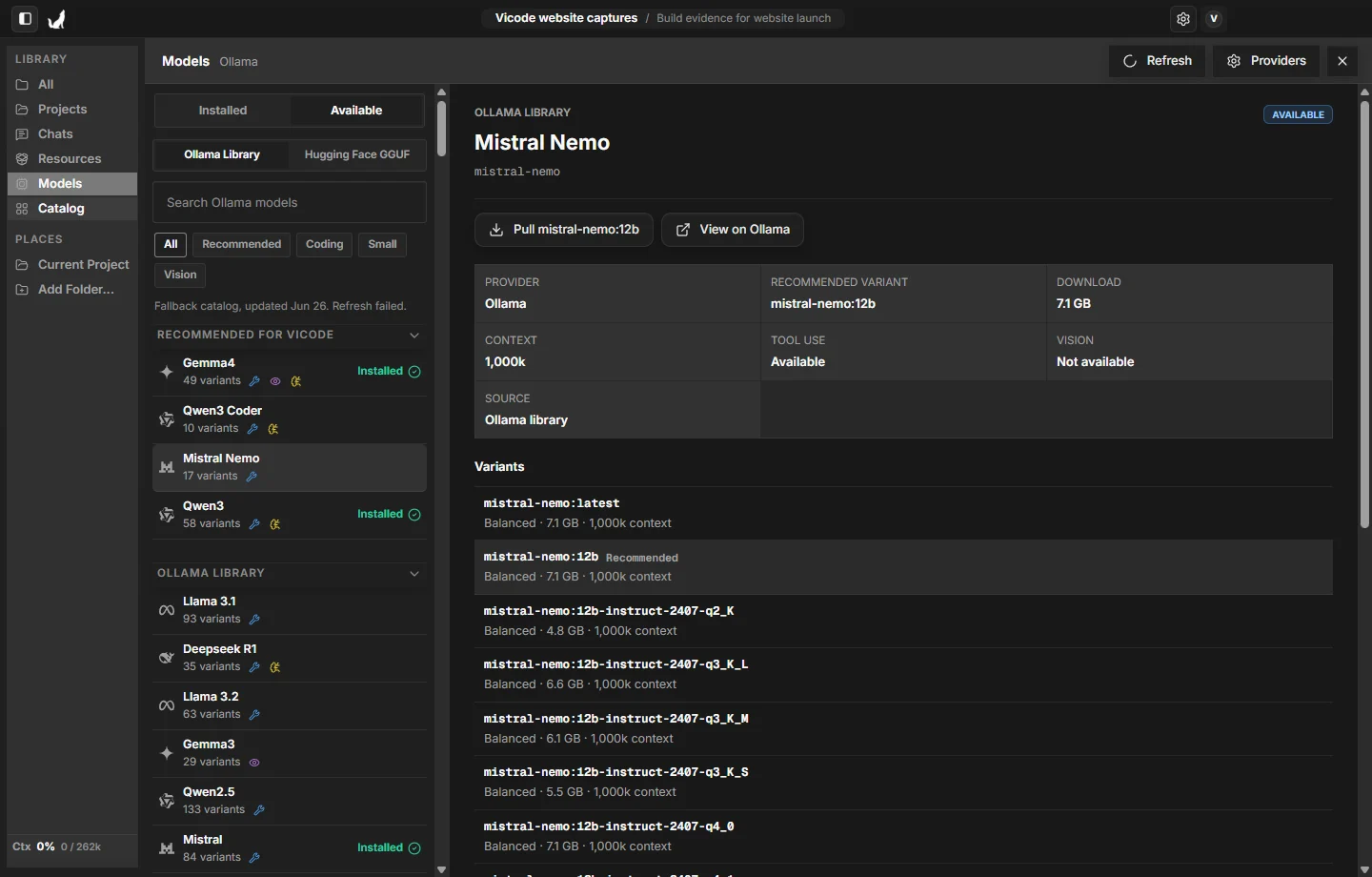Close the Models panel
Image resolution: width=1372 pixels, height=877 pixels.
coord(1342,61)
